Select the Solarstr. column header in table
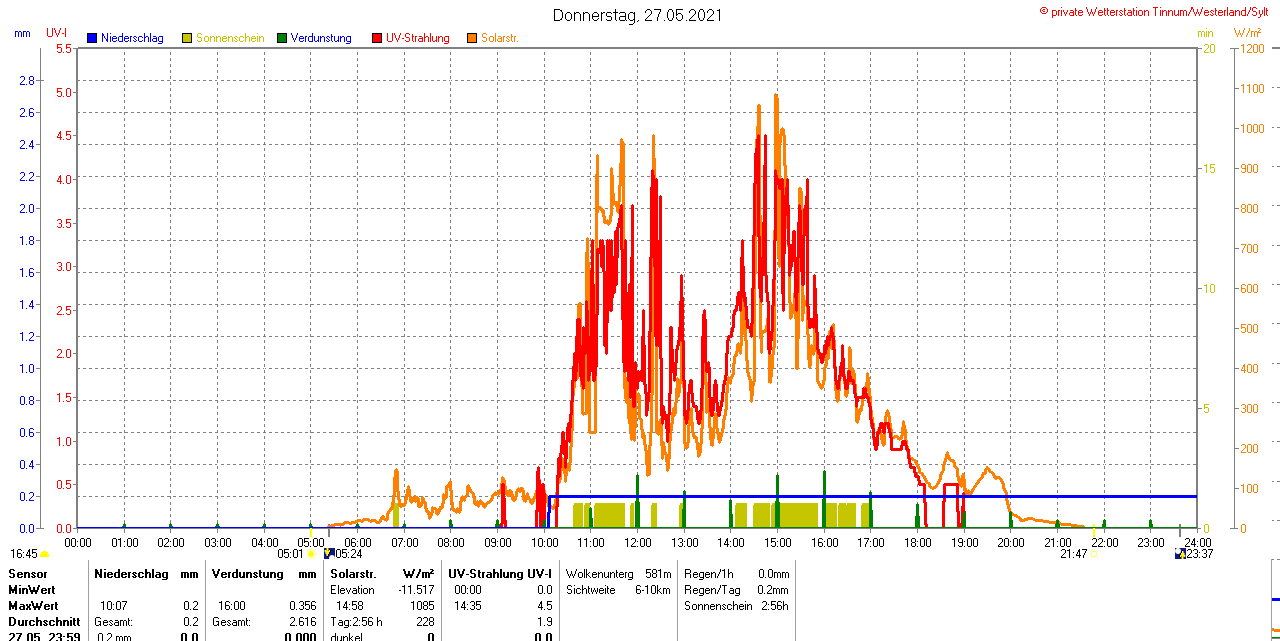 point(353,574)
